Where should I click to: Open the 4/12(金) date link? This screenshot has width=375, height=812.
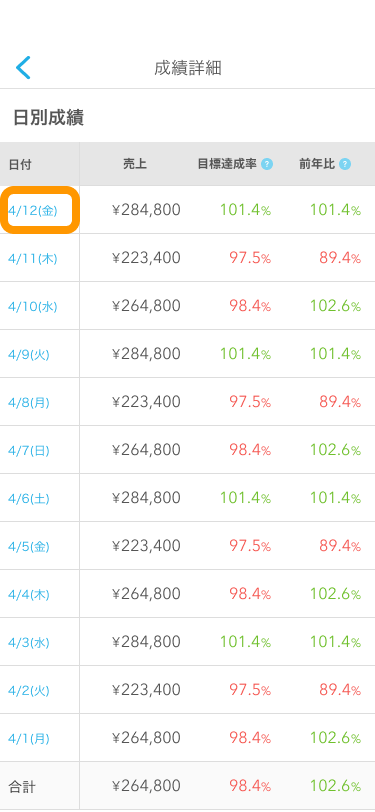(33, 211)
